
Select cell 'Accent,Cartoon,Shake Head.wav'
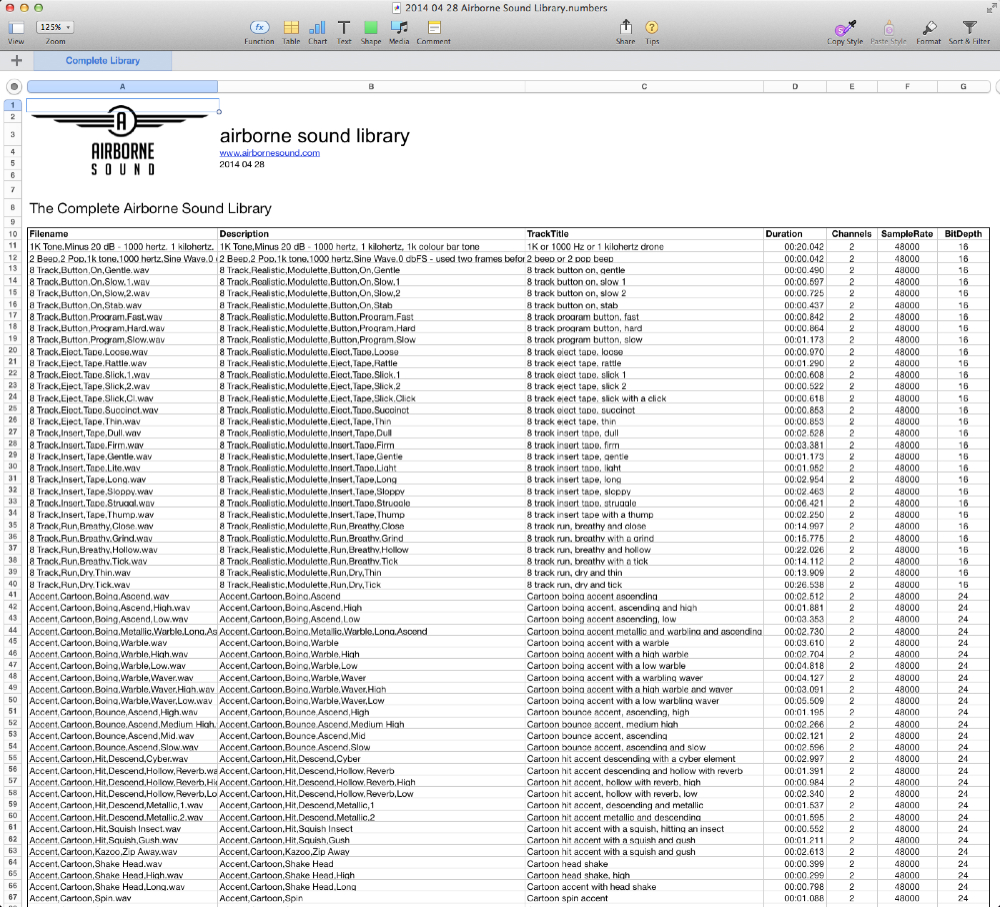(122, 864)
